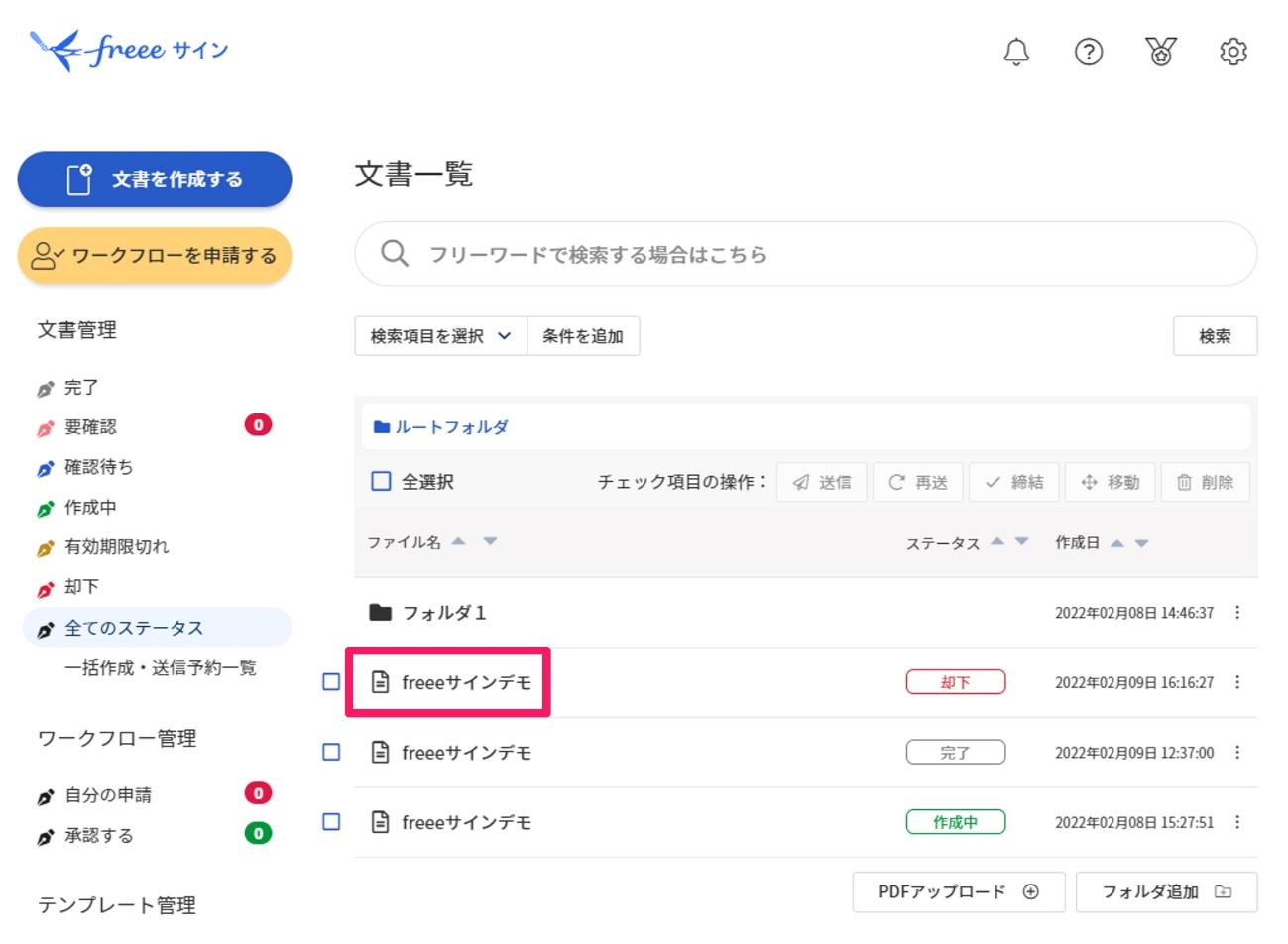Click the フォルダ追加 button
This screenshot has height=944, width=1288.
point(1166,892)
